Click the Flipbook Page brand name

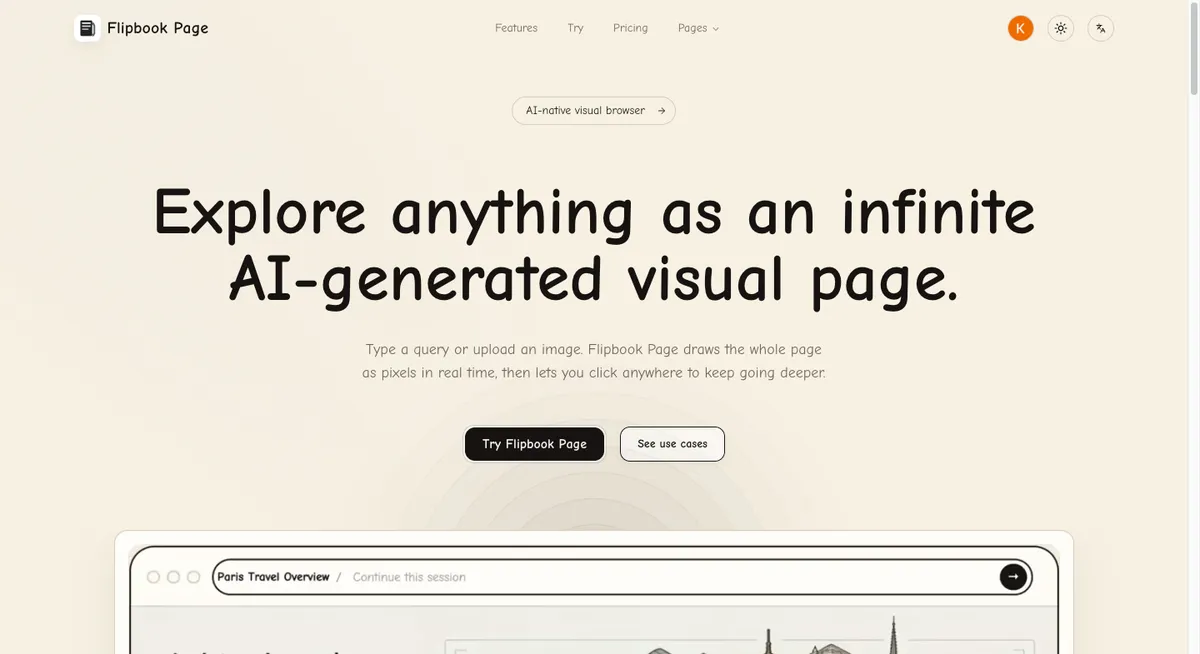pos(158,28)
